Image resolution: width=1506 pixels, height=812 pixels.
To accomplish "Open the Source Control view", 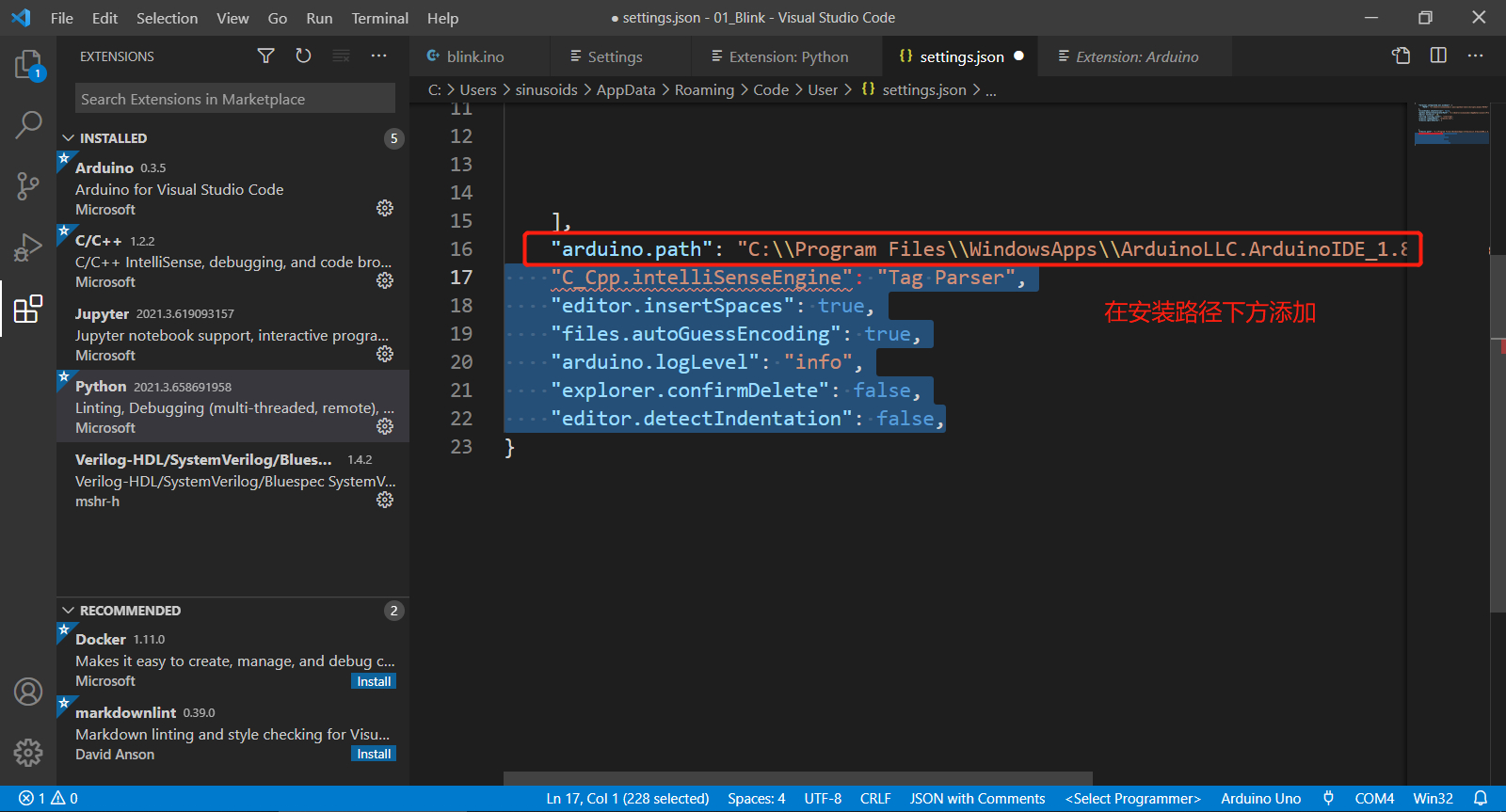I will coord(28,185).
